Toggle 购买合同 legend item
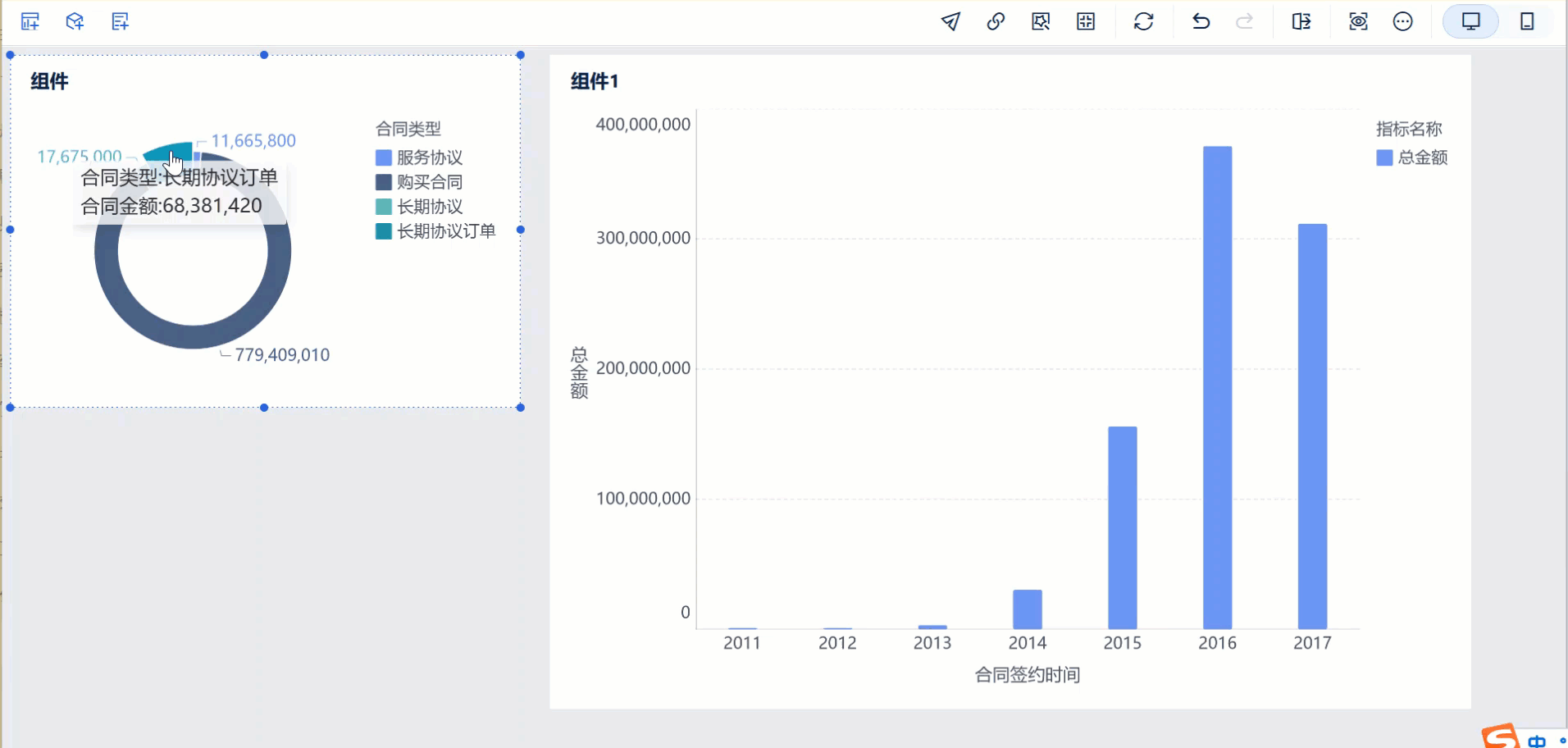The image size is (1568, 748). tap(419, 182)
